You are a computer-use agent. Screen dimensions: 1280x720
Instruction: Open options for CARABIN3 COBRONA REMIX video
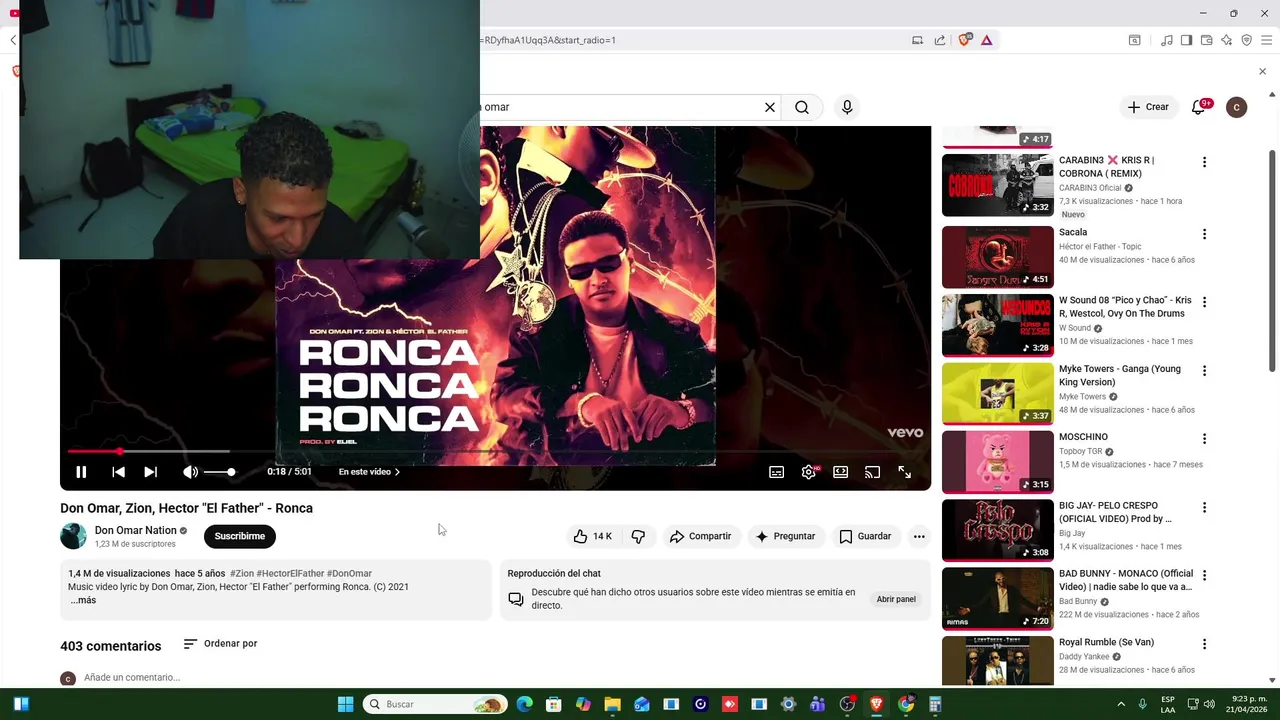point(1204,162)
